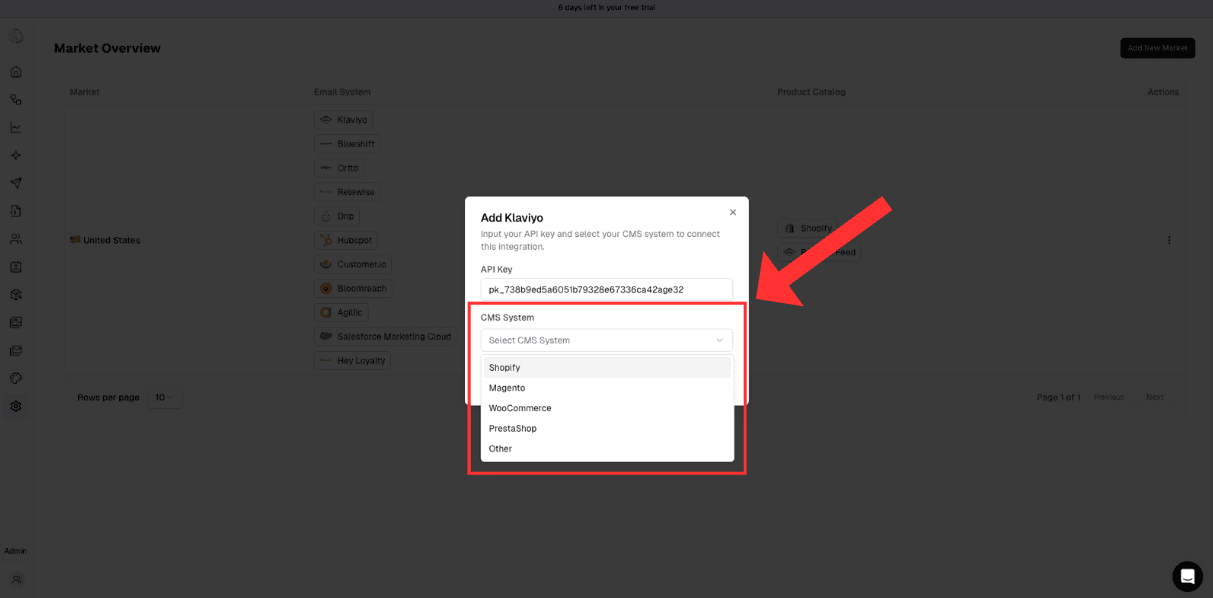Choose Shopify from the CMS System list

coord(607,367)
